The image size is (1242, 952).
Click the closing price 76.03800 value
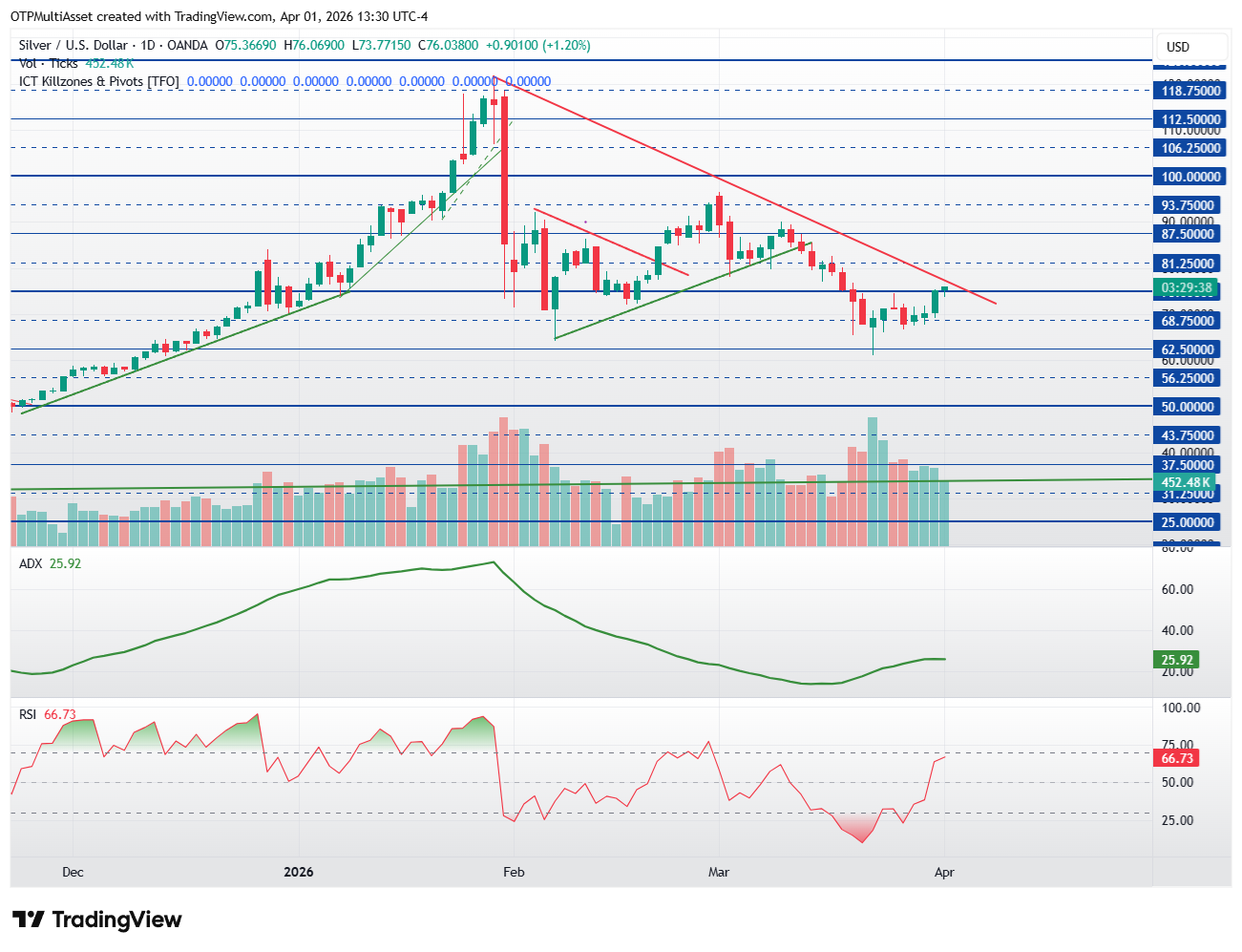click(450, 45)
